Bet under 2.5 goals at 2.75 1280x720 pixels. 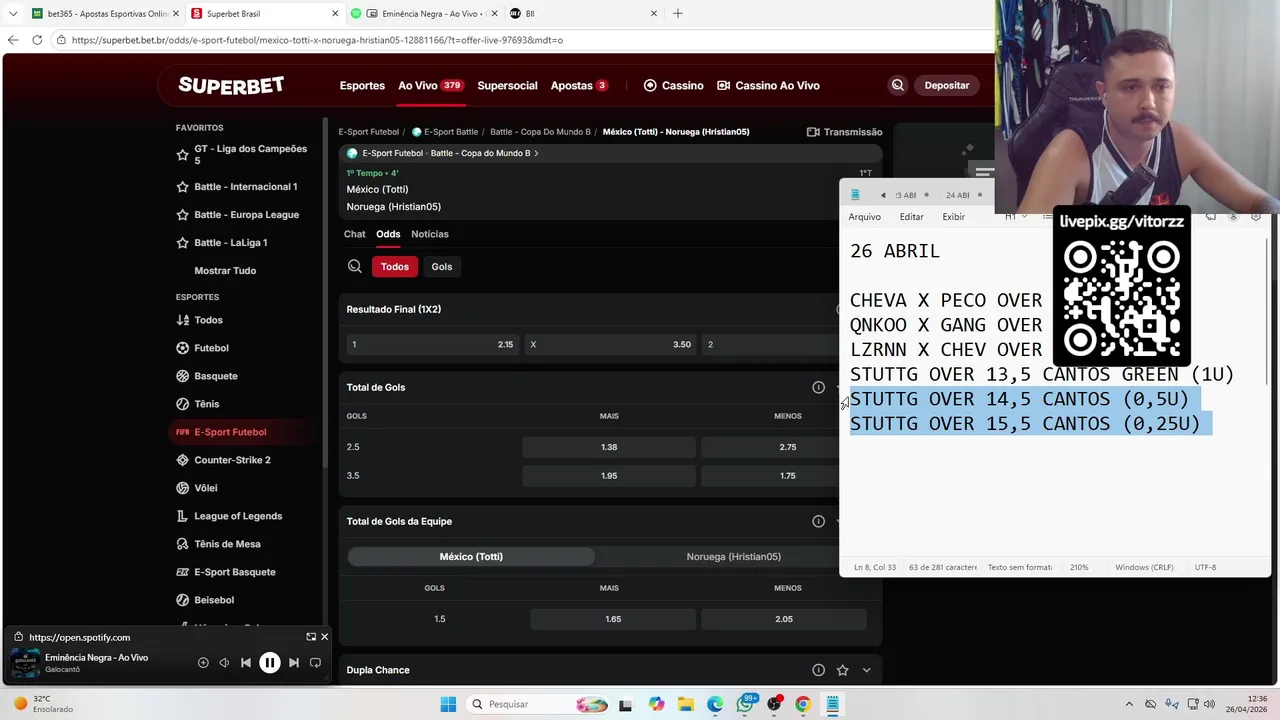click(x=770, y=447)
